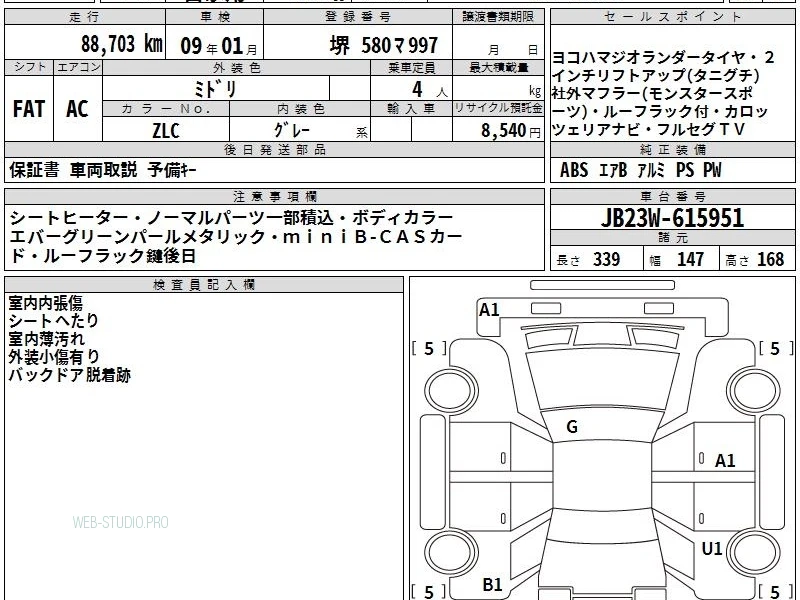This screenshot has height=600, width=800.
Task: Select the color code ZLC
Action: point(166,130)
